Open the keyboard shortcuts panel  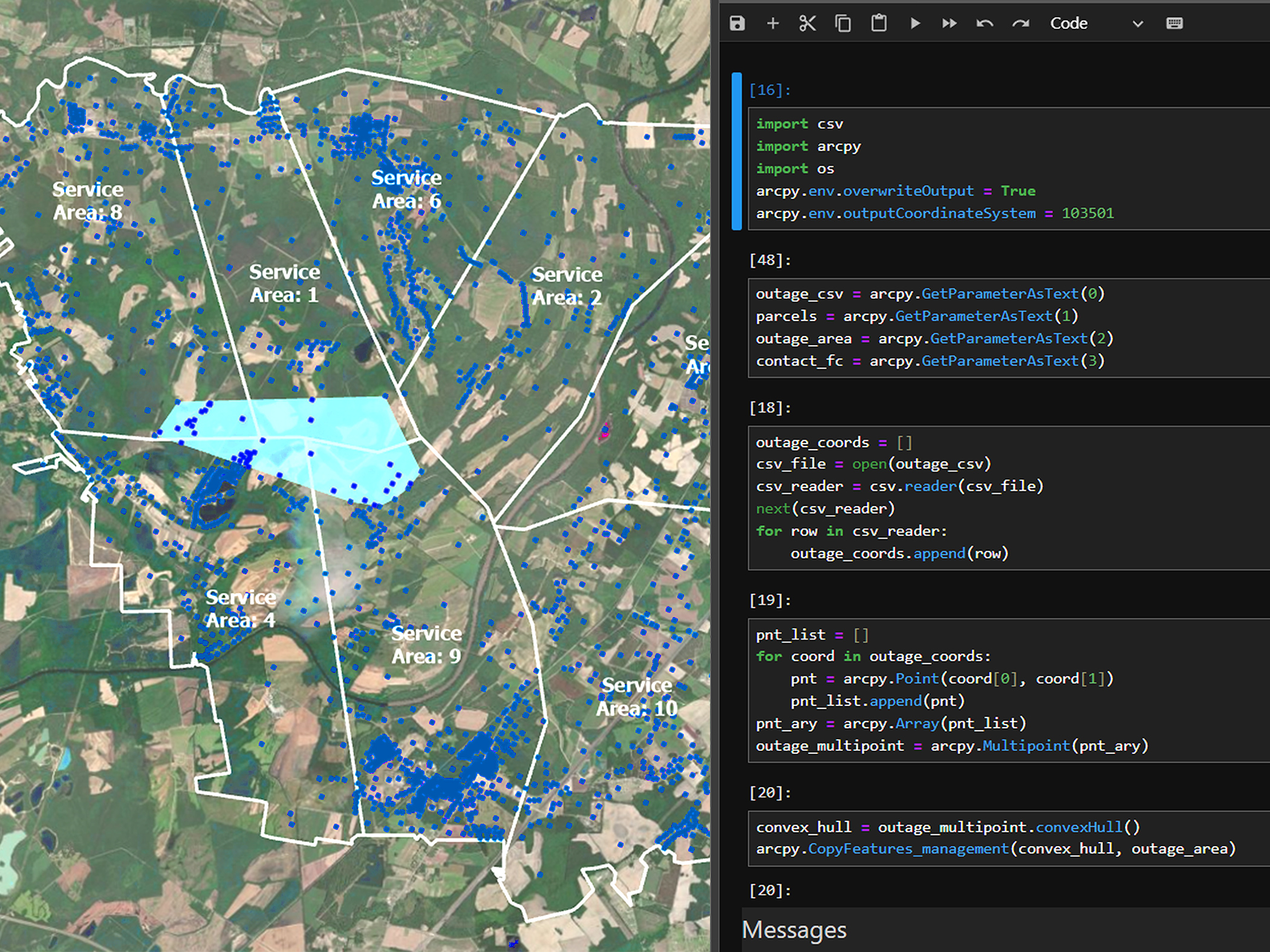point(1174,23)
